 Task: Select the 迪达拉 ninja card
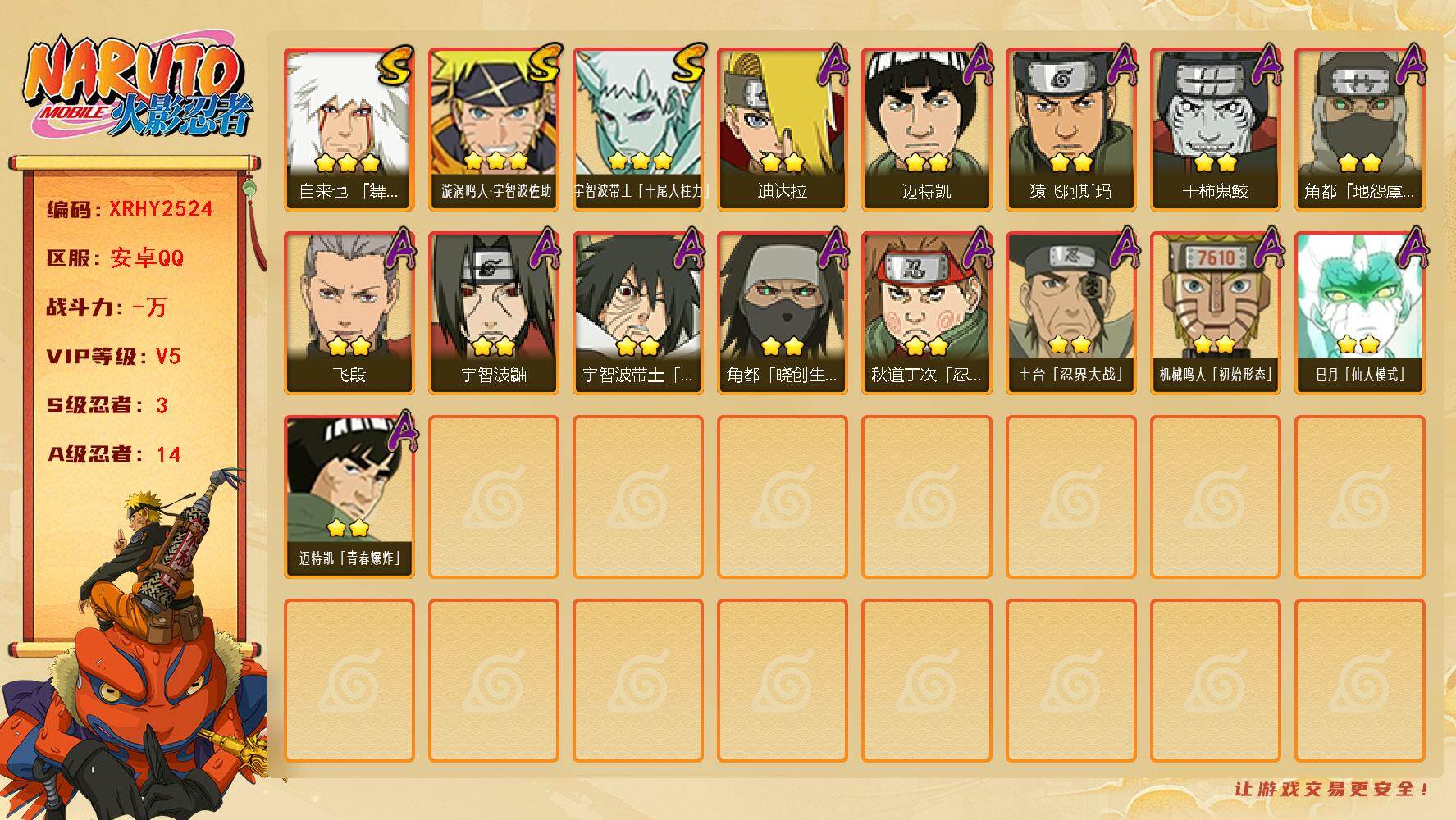pyautogui.click(x=783, y=129)
